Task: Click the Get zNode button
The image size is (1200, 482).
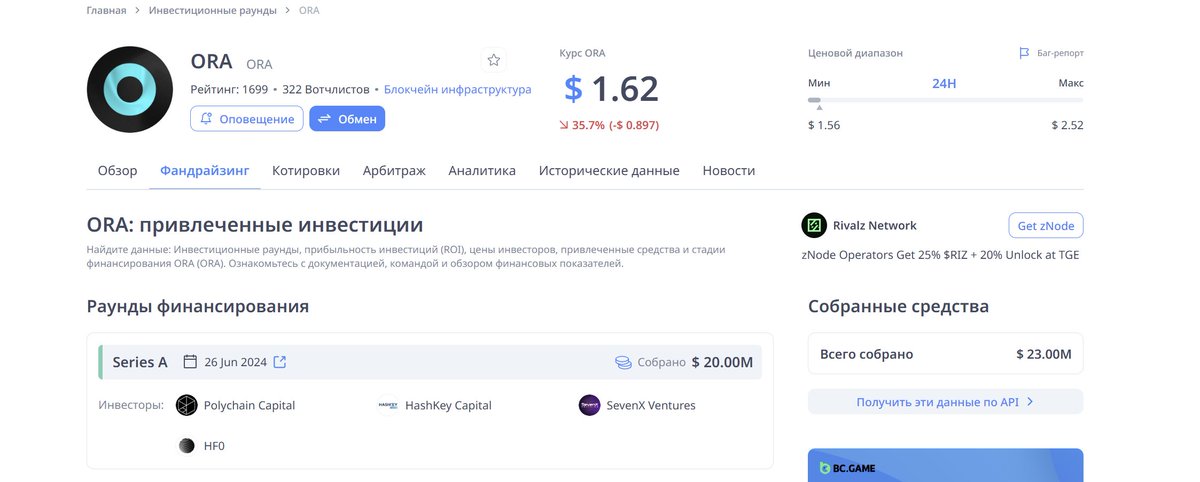Action: [1045, 225]
